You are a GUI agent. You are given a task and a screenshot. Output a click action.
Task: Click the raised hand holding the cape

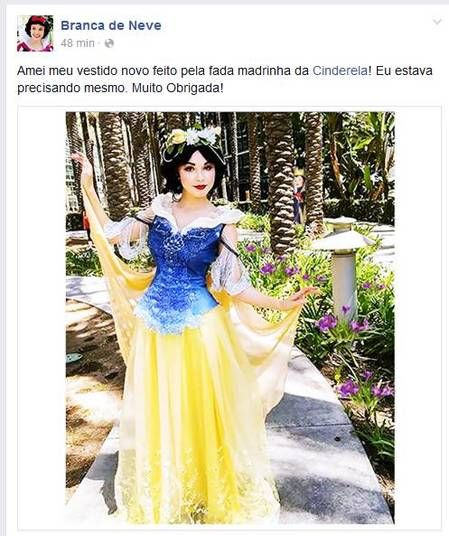point(80,163)
